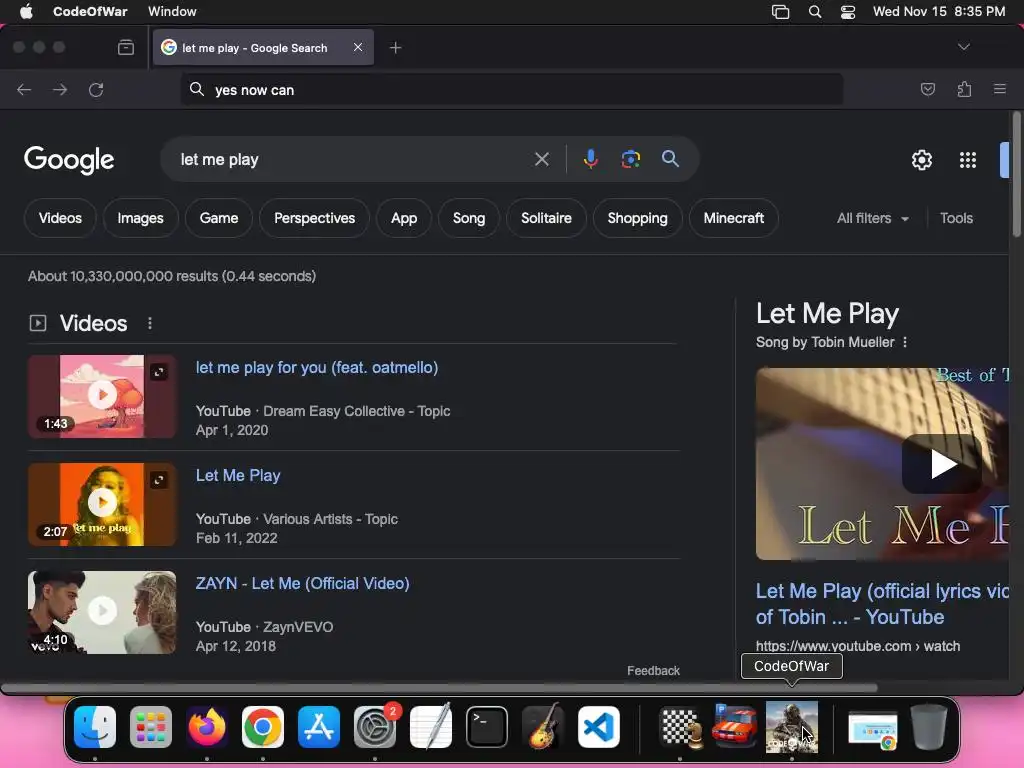This screenshot has height=768, width=1024.
Task: Open 'Let Me Play (official lyrics' YouTube link
Action: (882, 603)
